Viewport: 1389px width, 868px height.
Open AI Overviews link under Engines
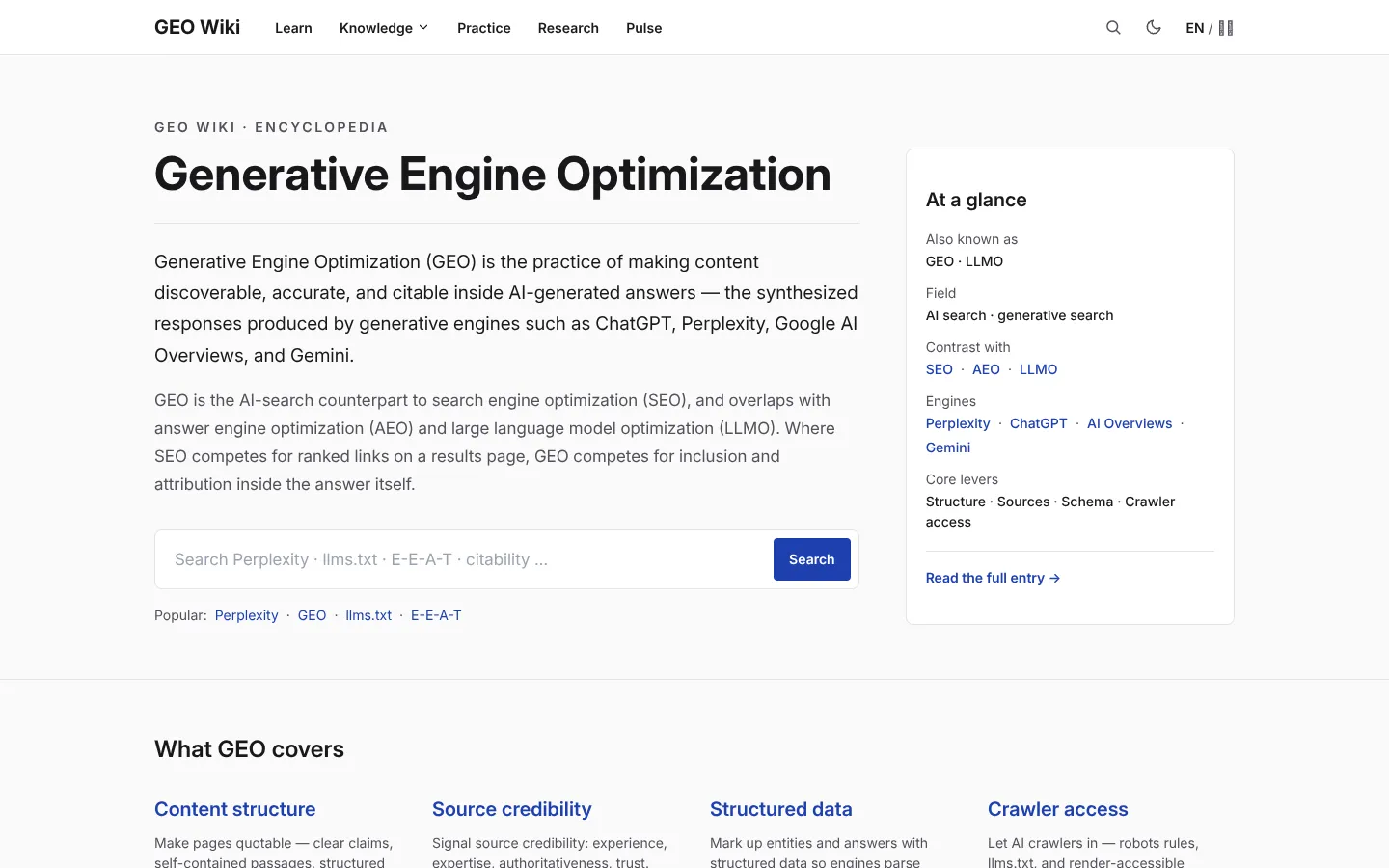point(1130,423)
